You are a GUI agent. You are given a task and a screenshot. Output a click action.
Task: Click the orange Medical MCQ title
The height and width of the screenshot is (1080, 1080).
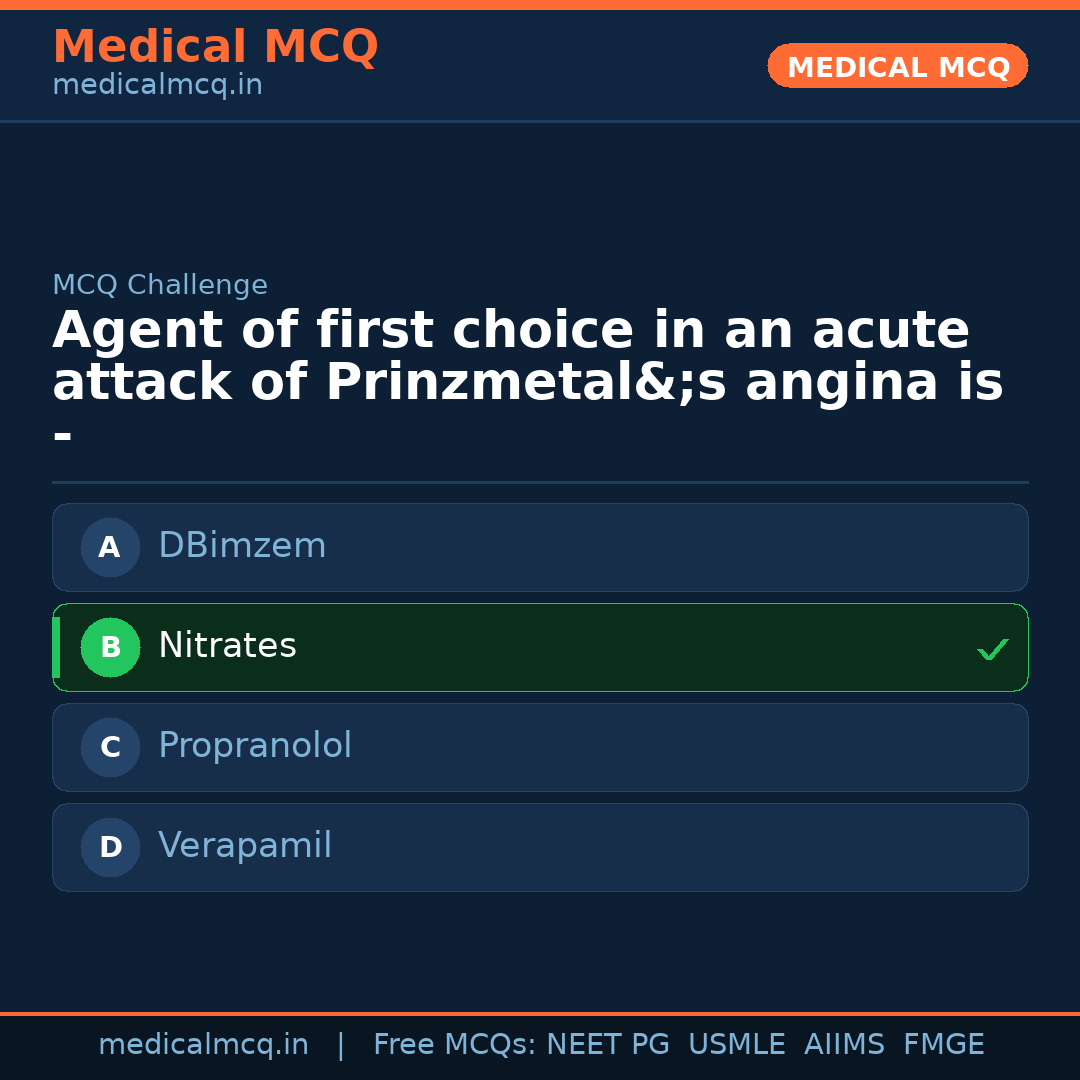(215, 47)
